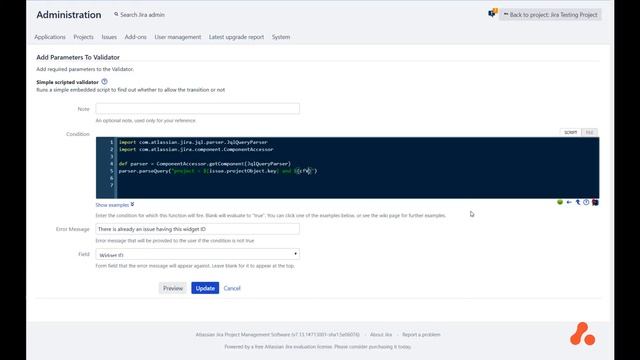The height and width of the screenshot is (360, 640).
Task: Switch to the Script tab
Action: coord(570,132)
